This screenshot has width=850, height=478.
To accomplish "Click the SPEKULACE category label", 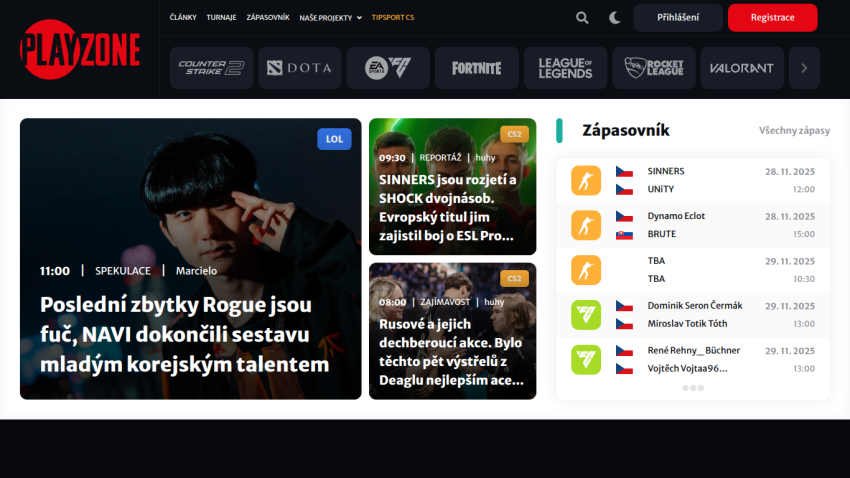I will pyautogui.click(x=123, y=271).
